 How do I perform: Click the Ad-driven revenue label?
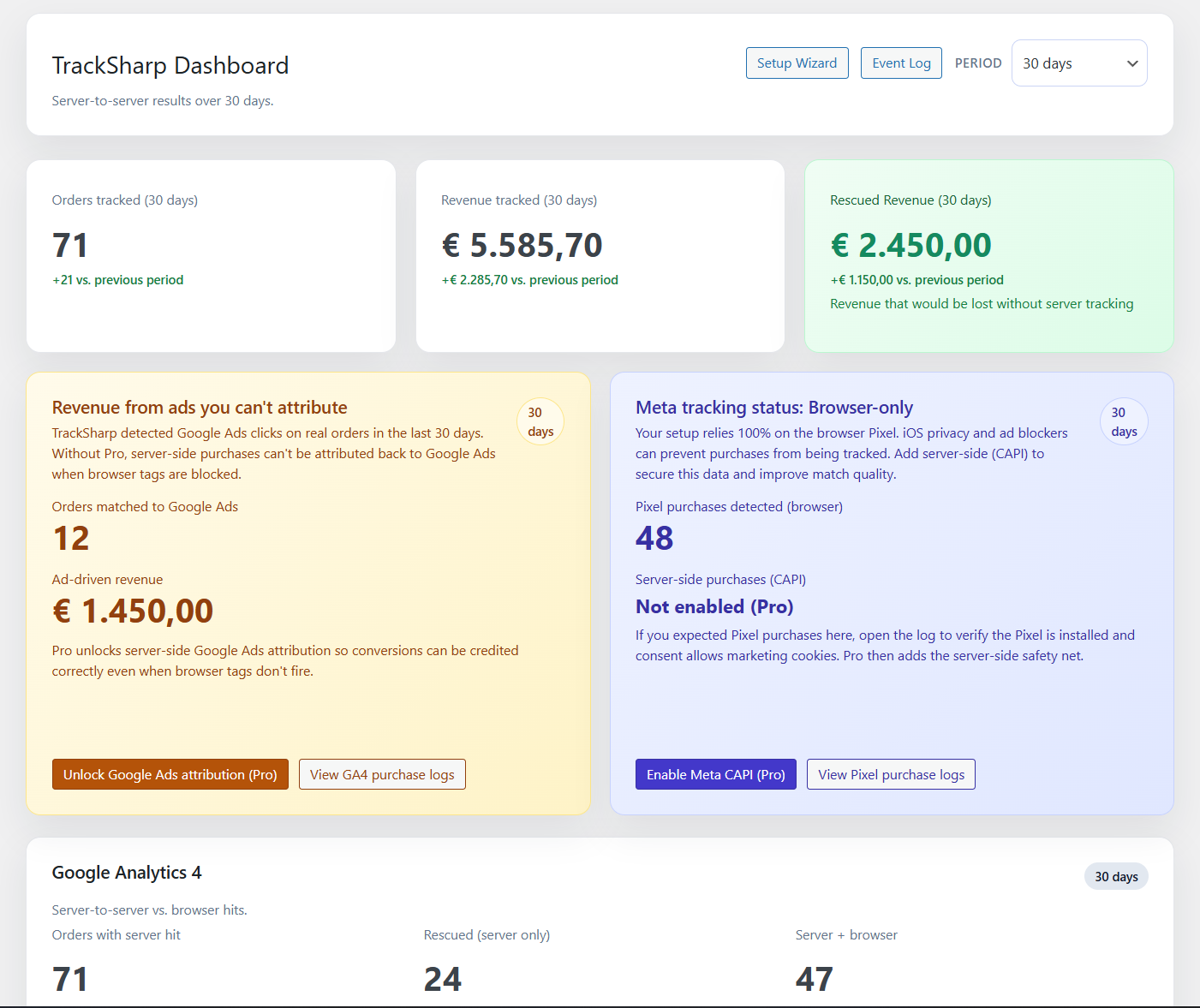(x=107, y=580)
